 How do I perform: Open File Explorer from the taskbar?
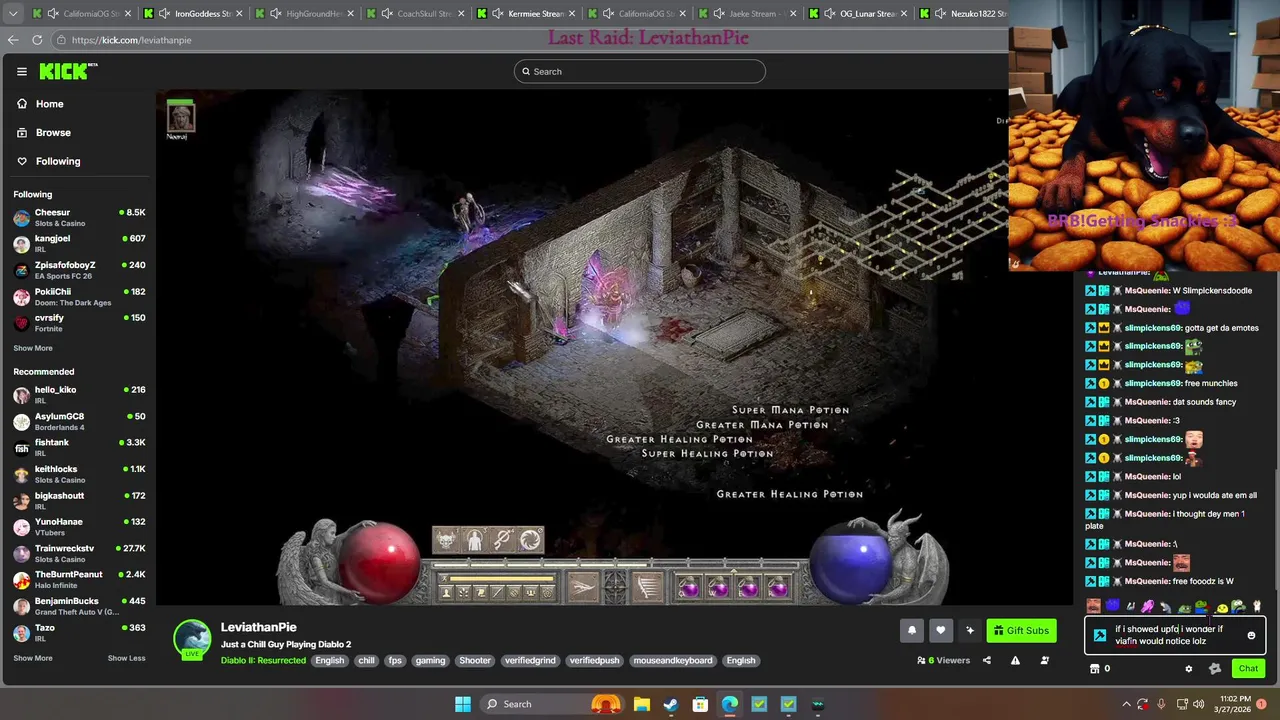[641, 704]
